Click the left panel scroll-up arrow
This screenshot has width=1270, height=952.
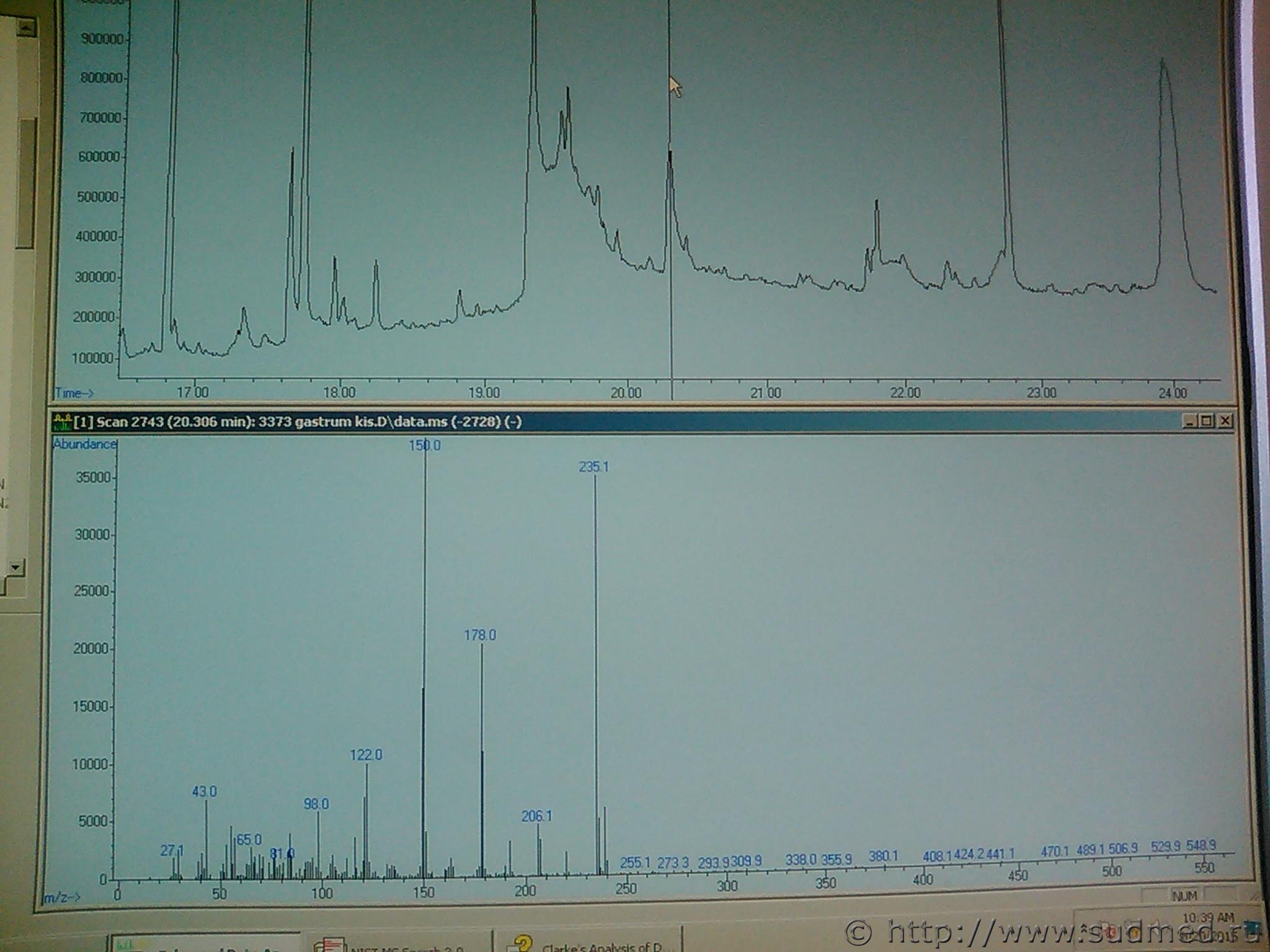(x=25, y=27)
